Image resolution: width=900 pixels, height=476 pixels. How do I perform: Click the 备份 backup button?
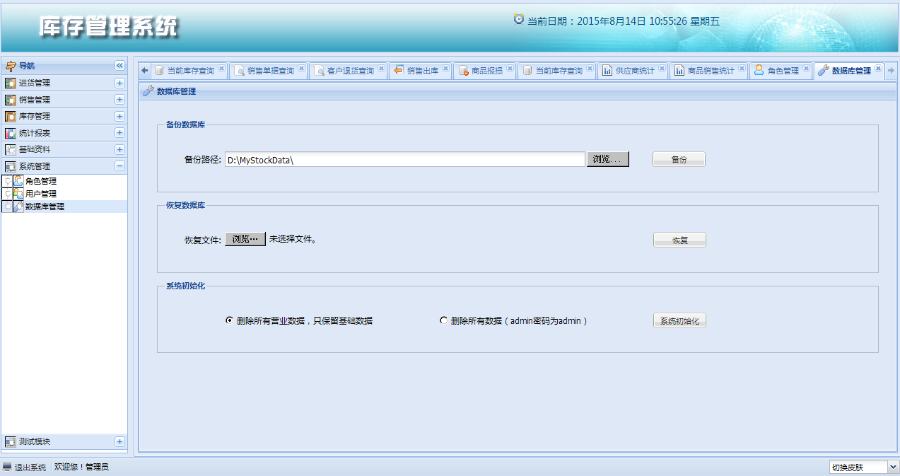tap(679, 159)
